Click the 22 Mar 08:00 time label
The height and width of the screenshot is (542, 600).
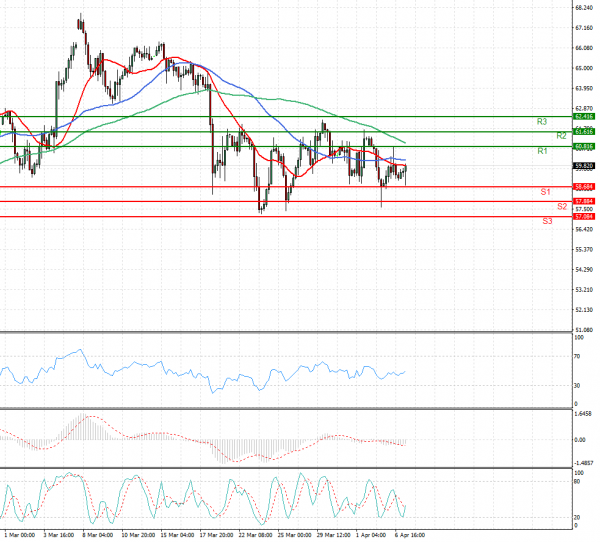pyautogui.click(x=255, y=535)
